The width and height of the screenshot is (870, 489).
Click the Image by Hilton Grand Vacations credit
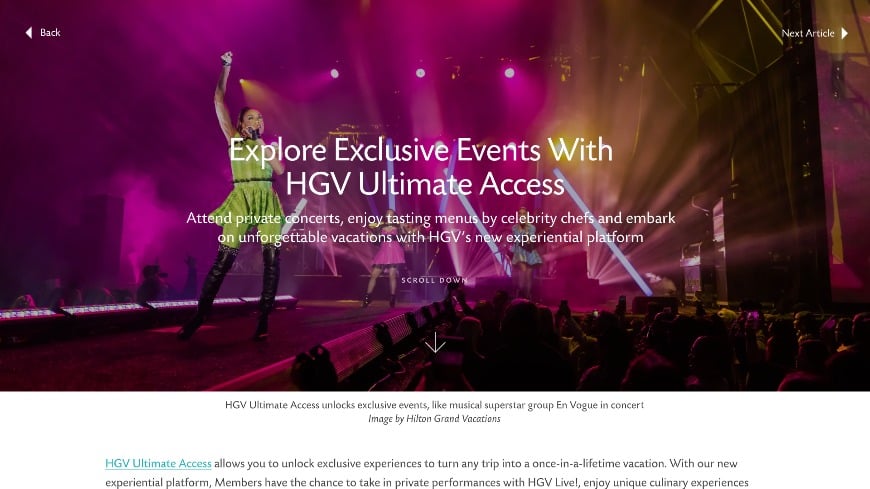coord(434,419)
